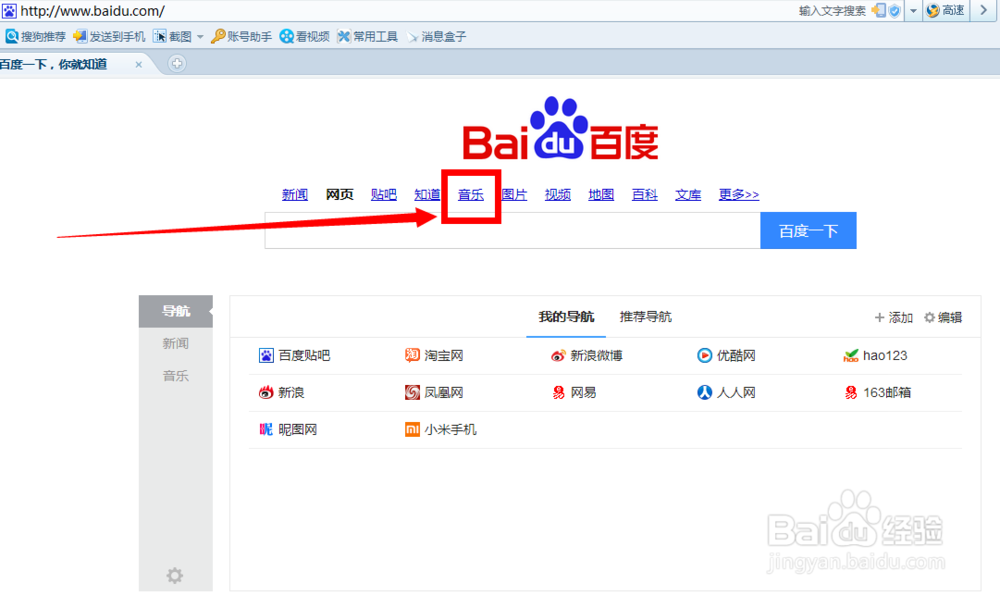This screenshot has width=1000, height=596.
Task: Click the 百度贴吧 paw icon
Action: coord(266,356)
